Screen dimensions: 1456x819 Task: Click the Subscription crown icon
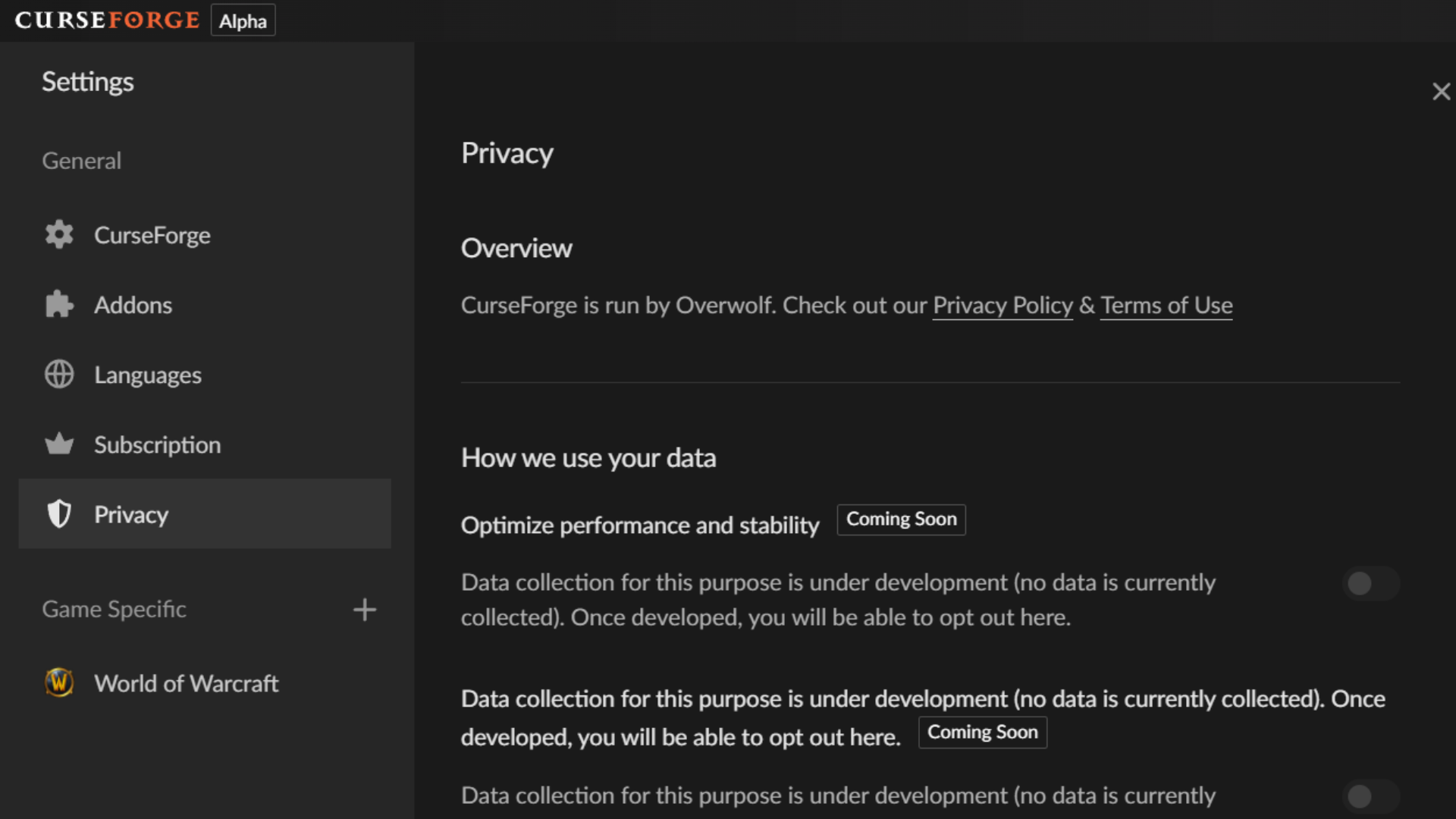click(x=59, y=444)
